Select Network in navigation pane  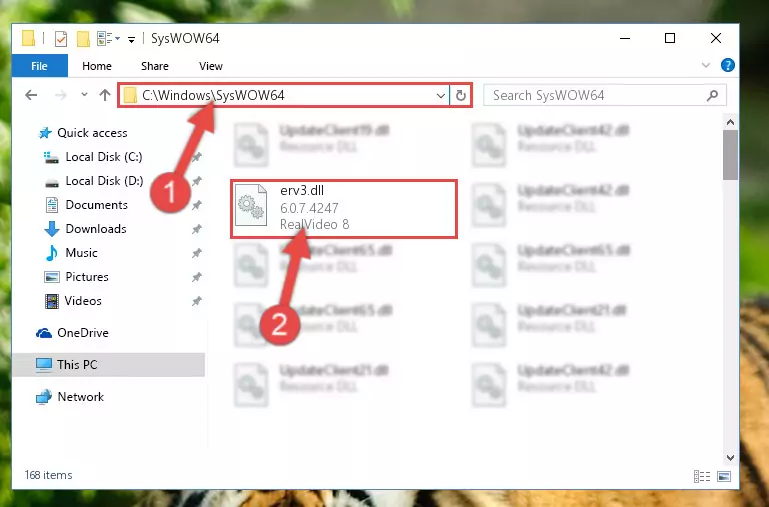[80, 396]
